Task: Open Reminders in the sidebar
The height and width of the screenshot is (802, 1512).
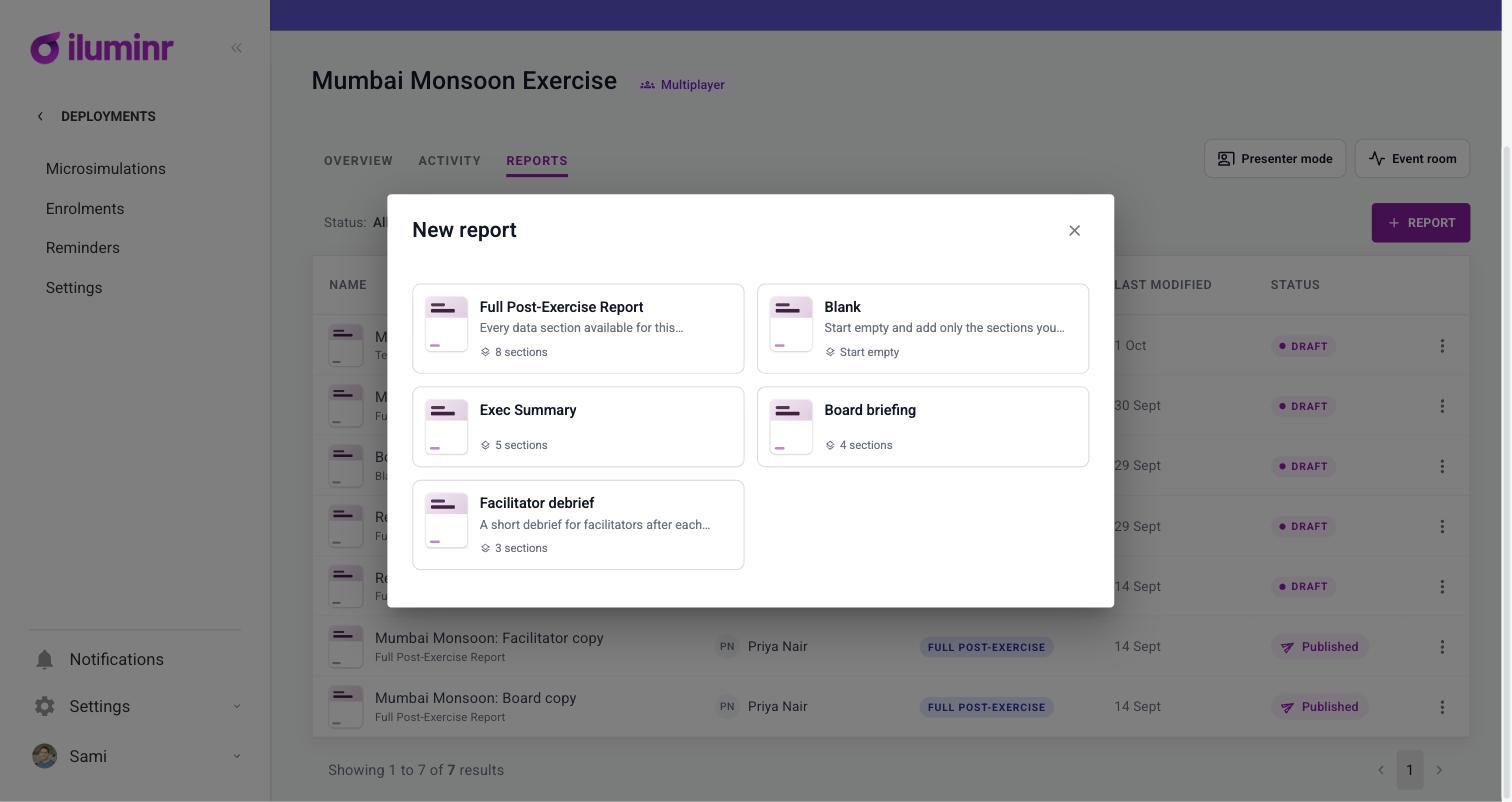Action: coord(83,248)
